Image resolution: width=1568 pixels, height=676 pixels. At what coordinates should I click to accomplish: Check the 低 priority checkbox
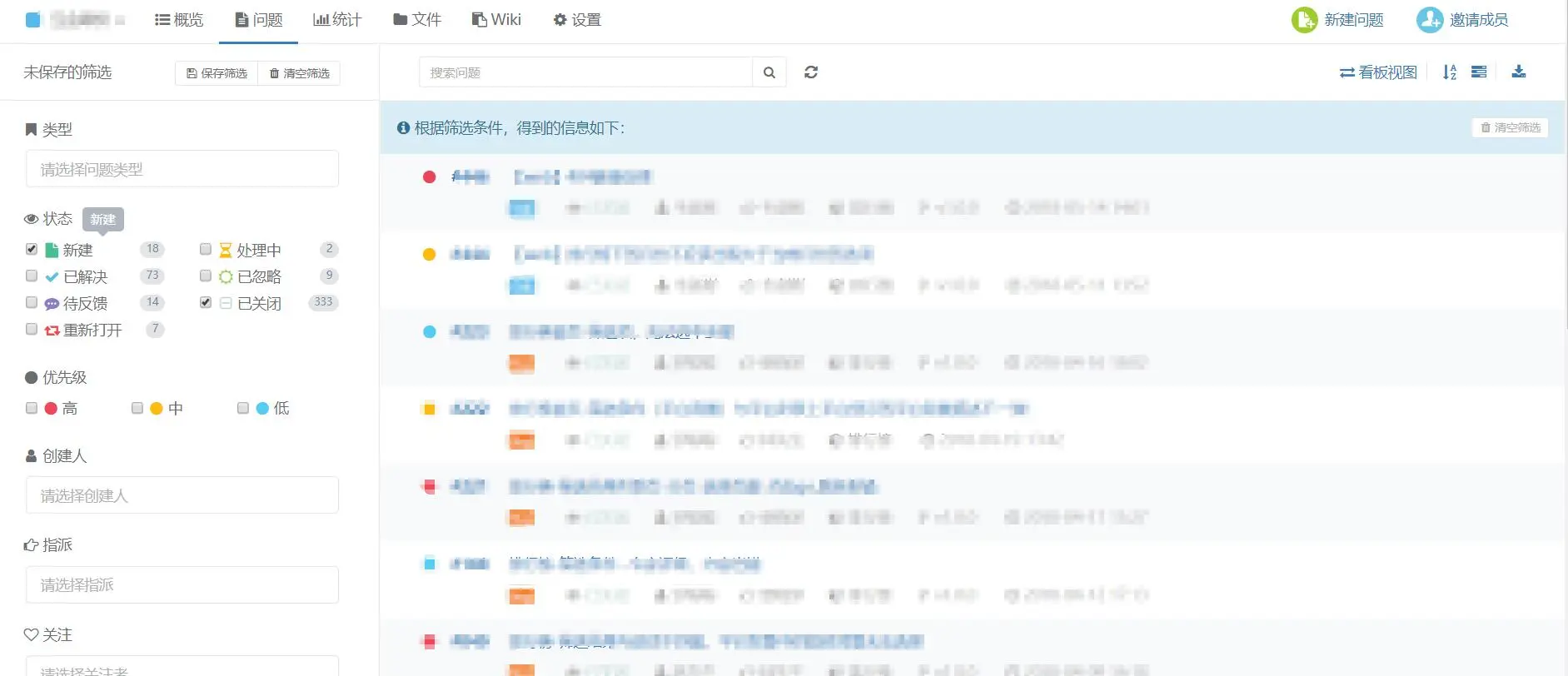(243, 408)
